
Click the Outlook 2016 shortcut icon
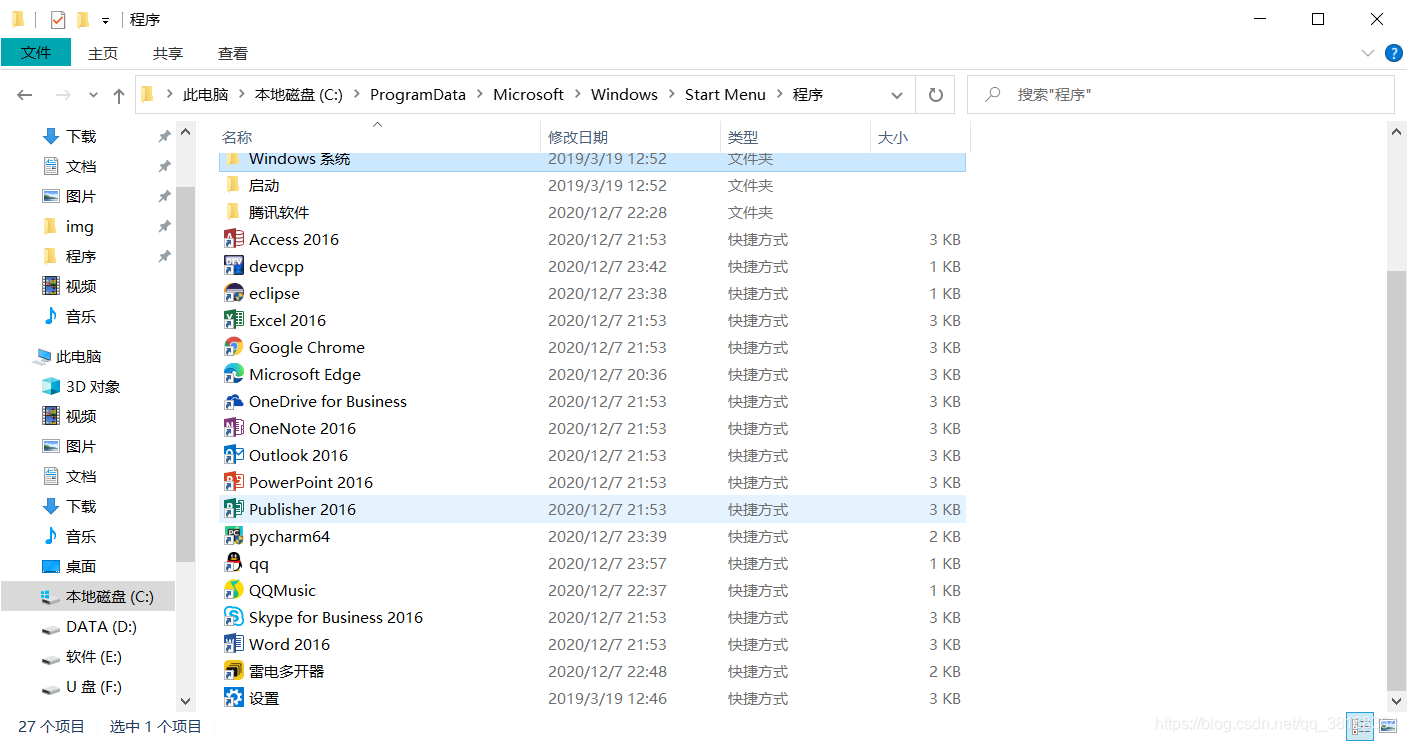(x=234, y=455)
